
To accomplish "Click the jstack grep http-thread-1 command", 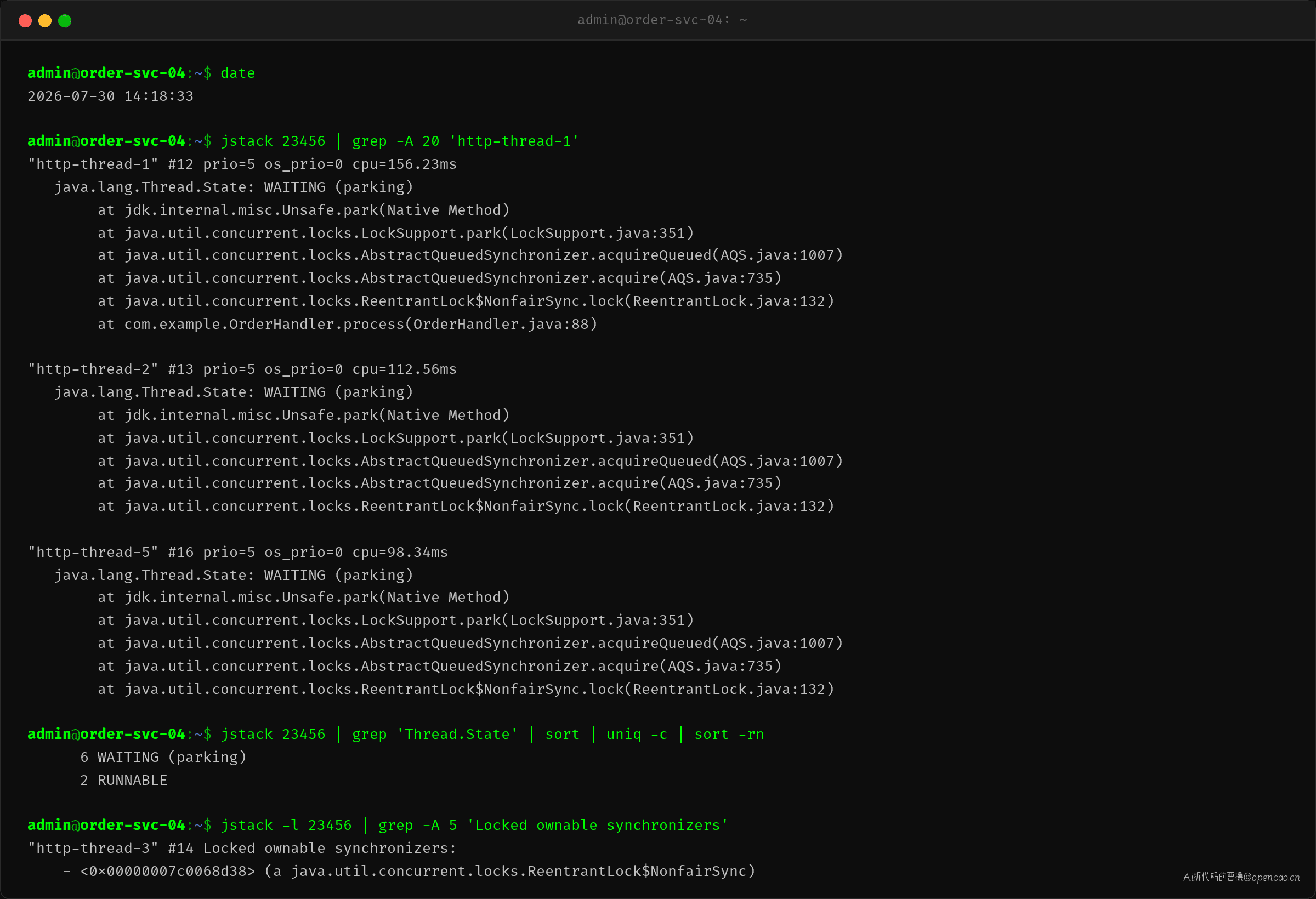I will (x=400, y=141).
